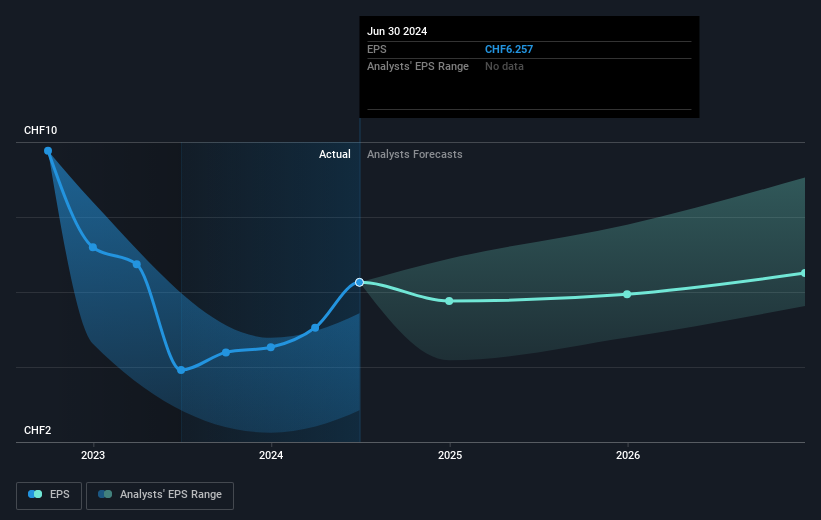Click the forecast data point at 2025

pyautogui.click(x=449, y=301)
